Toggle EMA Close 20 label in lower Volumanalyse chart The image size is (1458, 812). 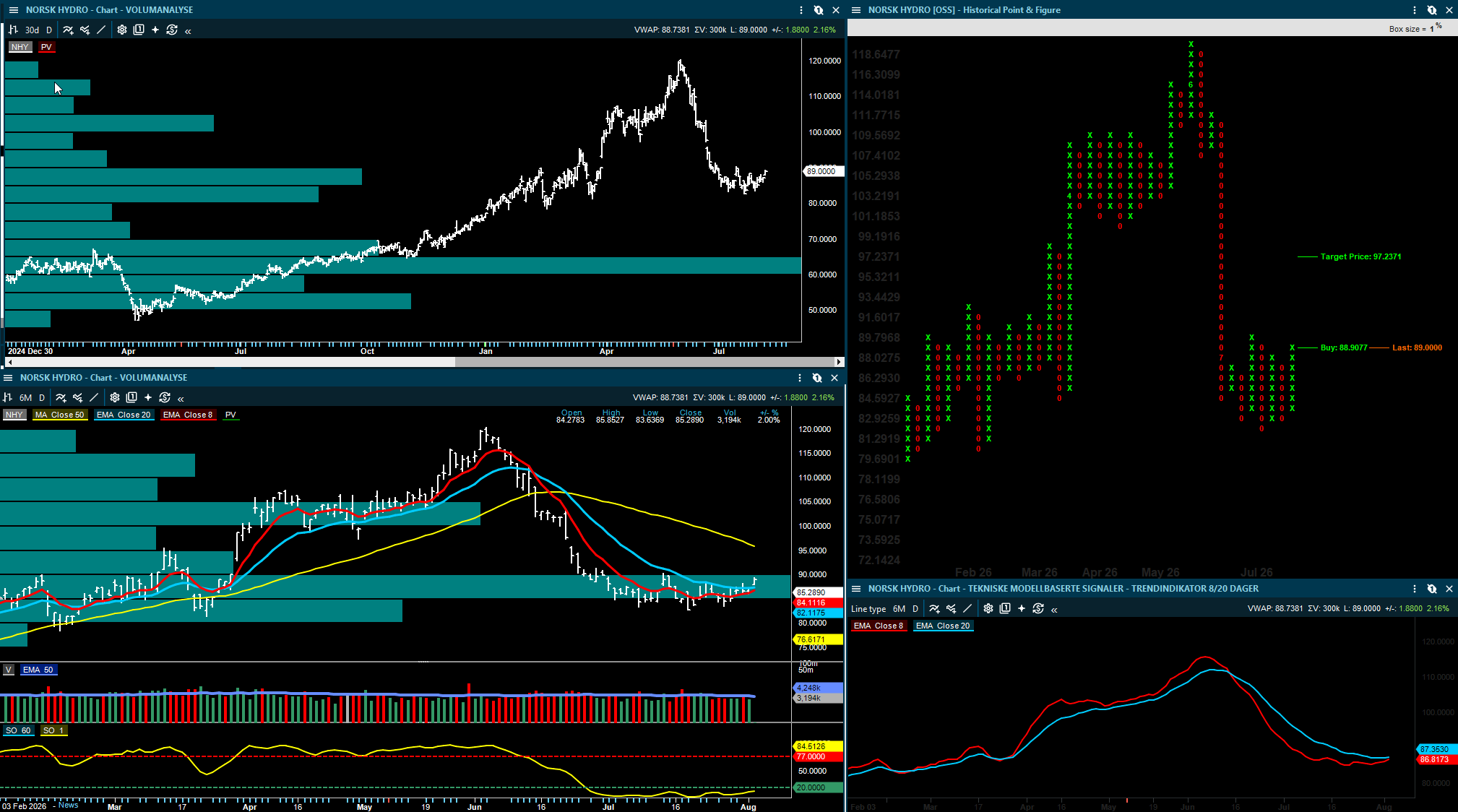coord(124,415)
